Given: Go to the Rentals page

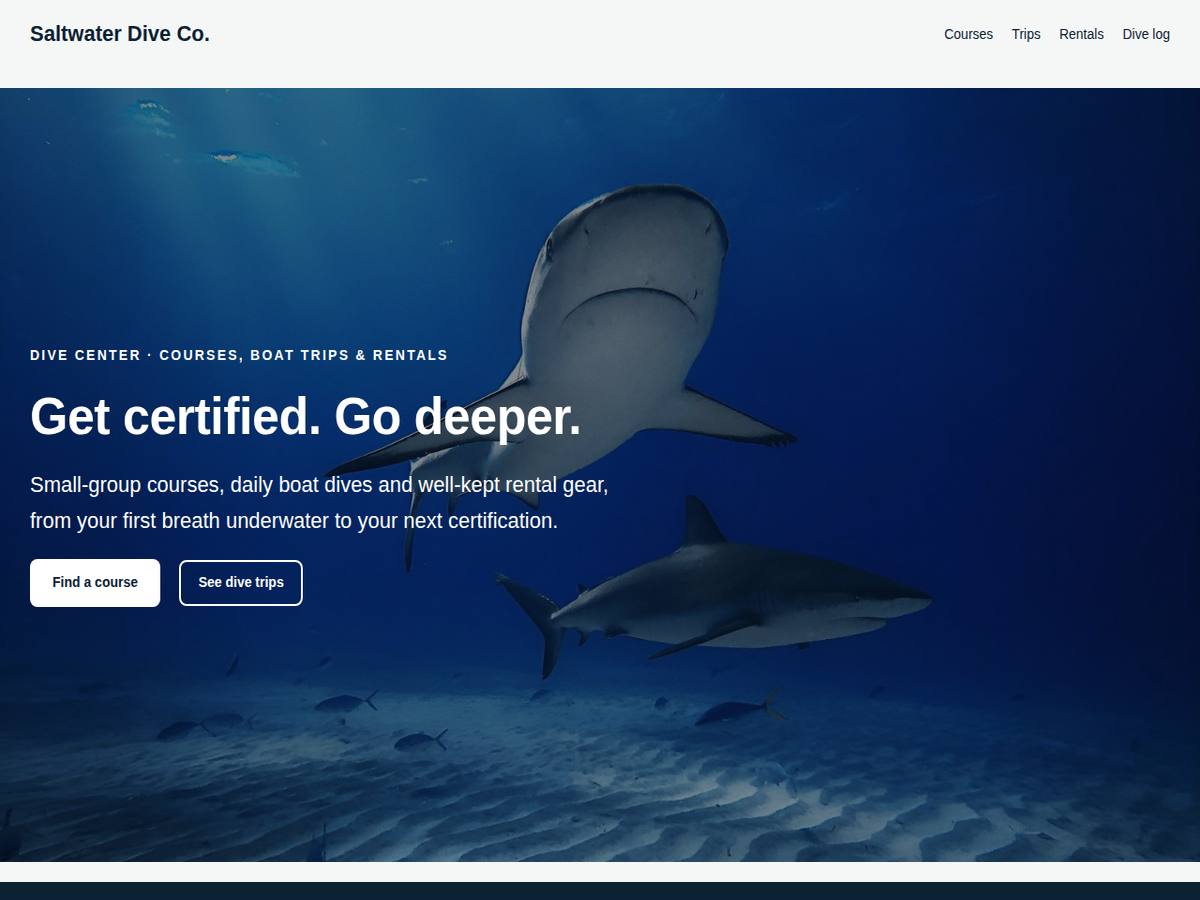Looking at the screenshot, I should coord(1081,34).
